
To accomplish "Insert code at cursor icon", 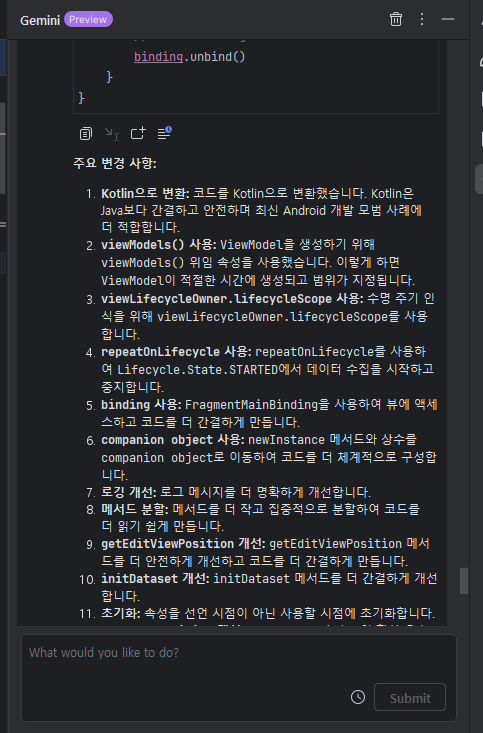I will 112,134.
